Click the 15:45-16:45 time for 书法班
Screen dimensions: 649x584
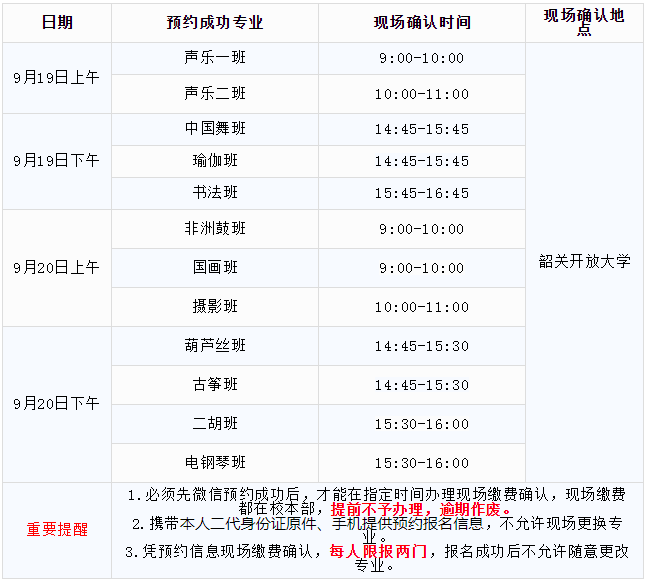click(x=421, y=193)
